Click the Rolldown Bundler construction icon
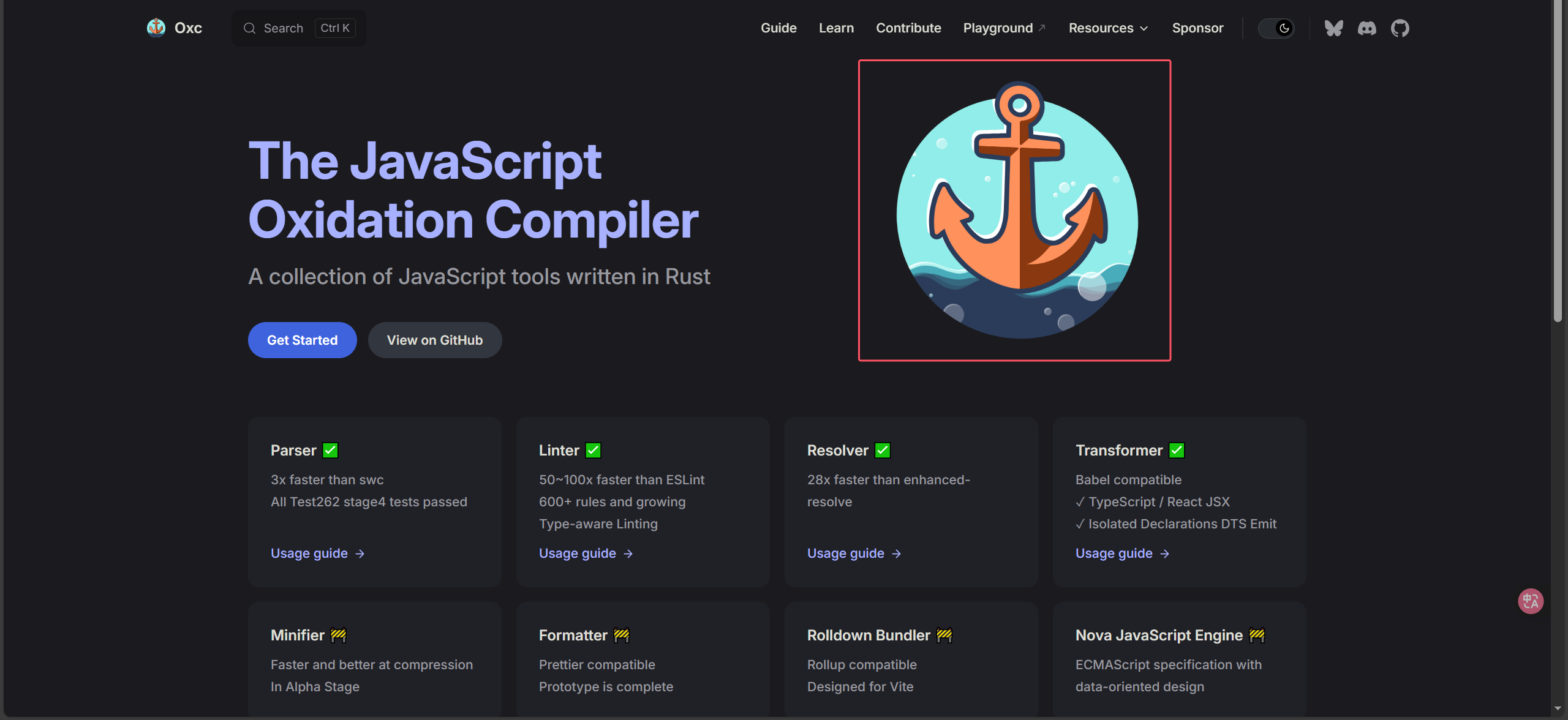 944,635
